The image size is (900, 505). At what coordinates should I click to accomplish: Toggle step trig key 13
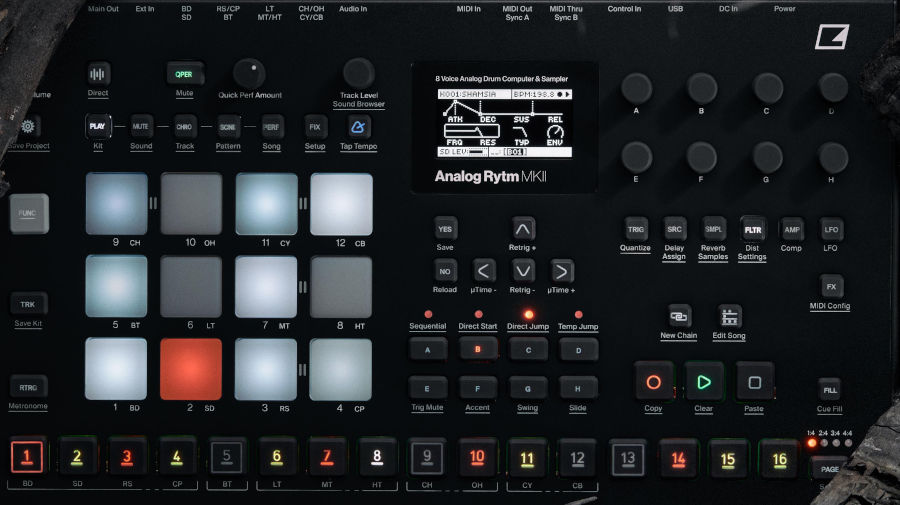[627, 459]
